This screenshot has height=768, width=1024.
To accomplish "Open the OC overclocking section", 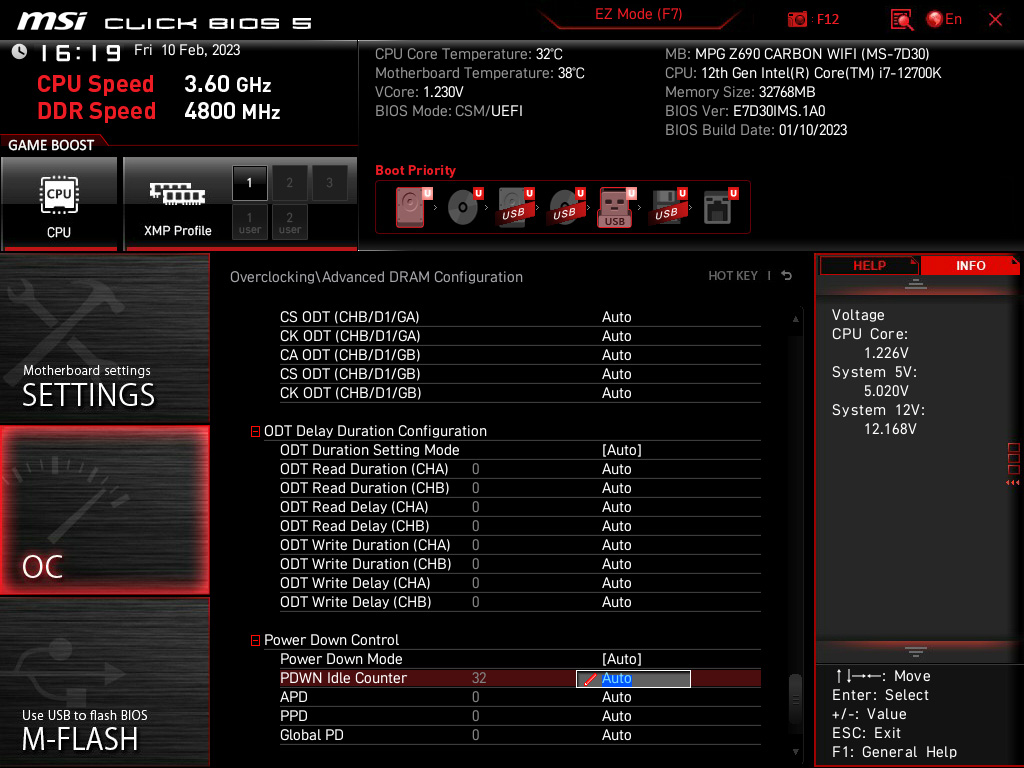I will [x=104, y=511].
